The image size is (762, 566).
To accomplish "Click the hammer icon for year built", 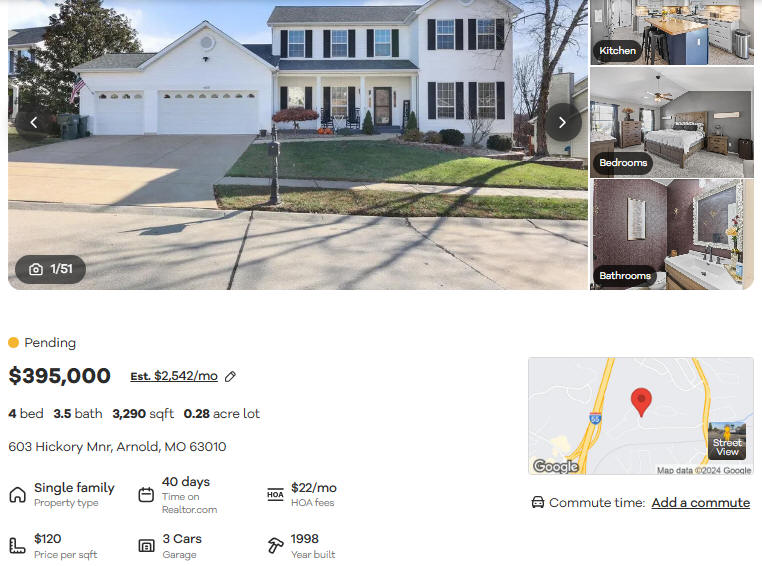I will pos(275,545).
